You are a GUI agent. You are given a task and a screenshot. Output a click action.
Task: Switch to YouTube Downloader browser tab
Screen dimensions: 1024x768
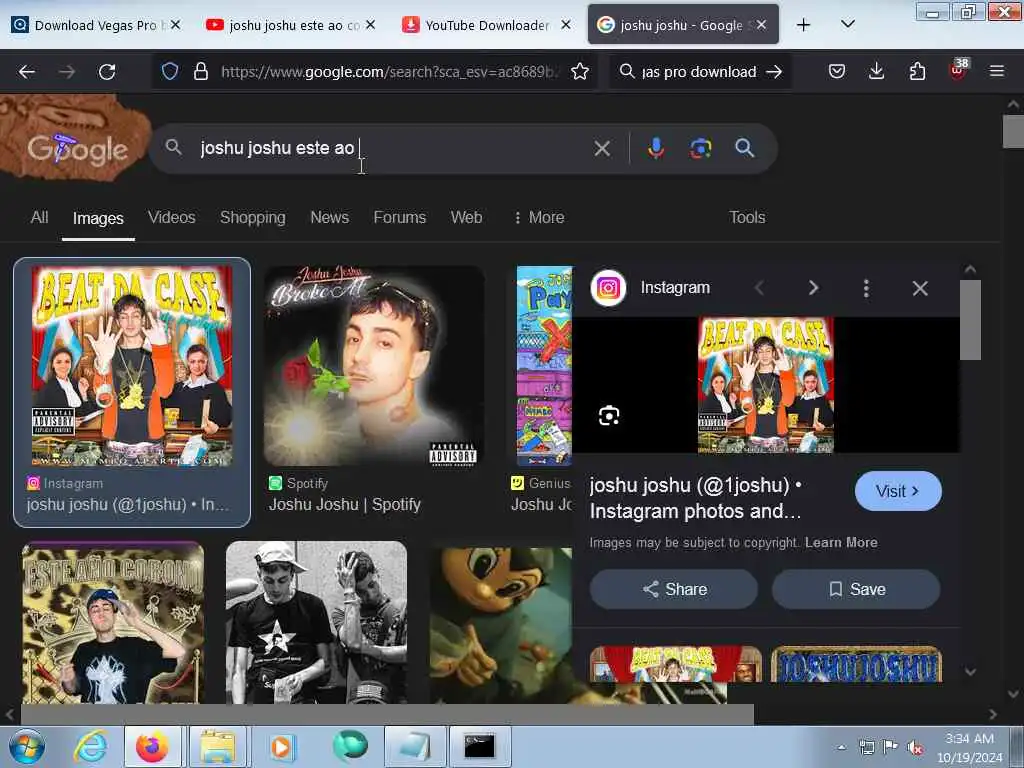tap(477, 25)
